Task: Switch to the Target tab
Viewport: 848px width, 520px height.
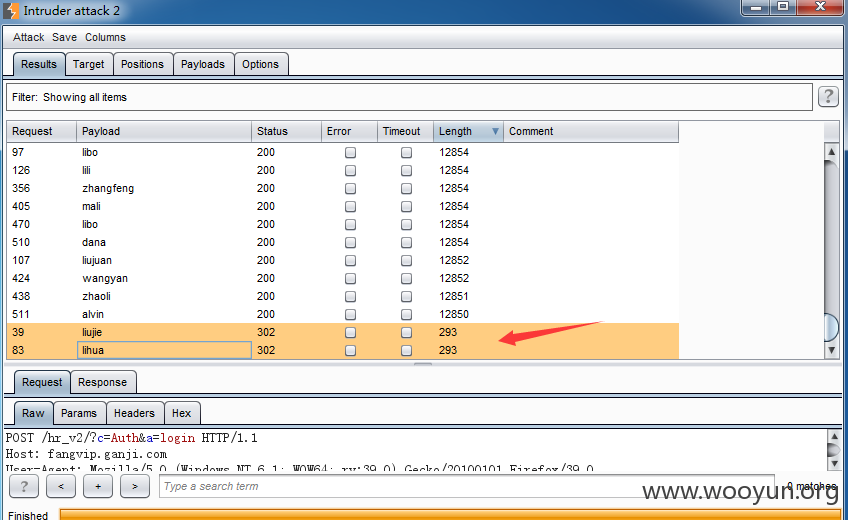Action: (x=89, y=64)
